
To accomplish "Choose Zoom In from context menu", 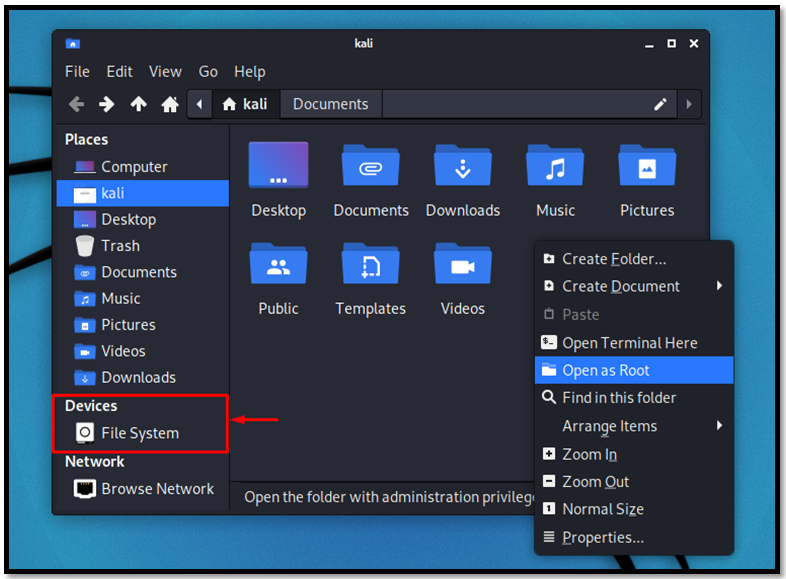I will [x=634, y=454].
